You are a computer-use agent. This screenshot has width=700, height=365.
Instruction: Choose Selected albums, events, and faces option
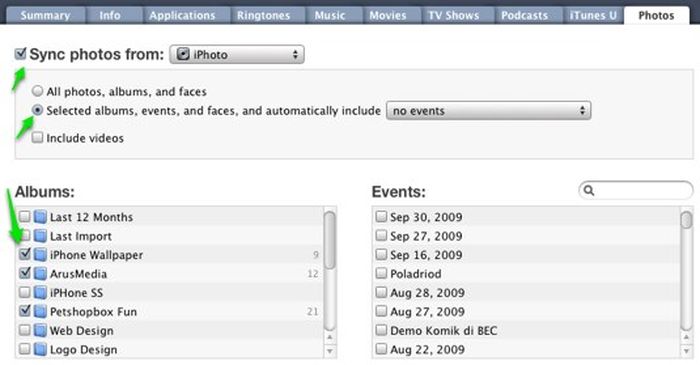[38, 110]
